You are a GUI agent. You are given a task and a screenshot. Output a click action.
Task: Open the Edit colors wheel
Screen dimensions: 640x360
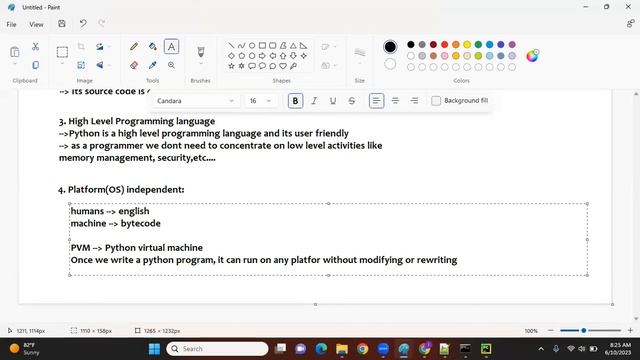pos(532,56)
